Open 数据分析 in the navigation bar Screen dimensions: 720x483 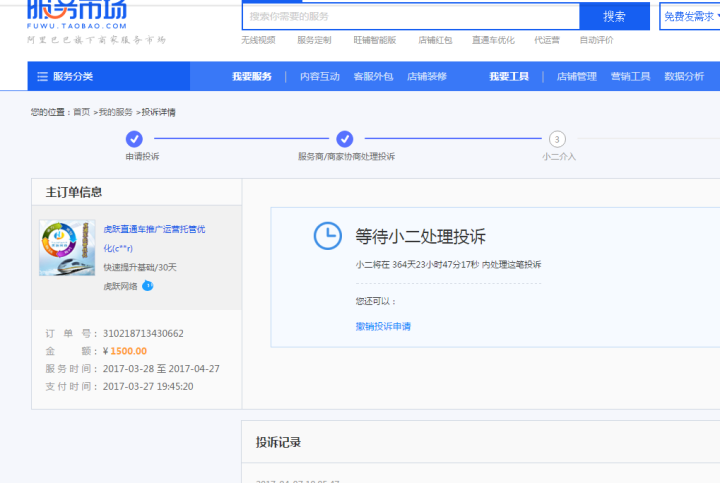point(684,77)
